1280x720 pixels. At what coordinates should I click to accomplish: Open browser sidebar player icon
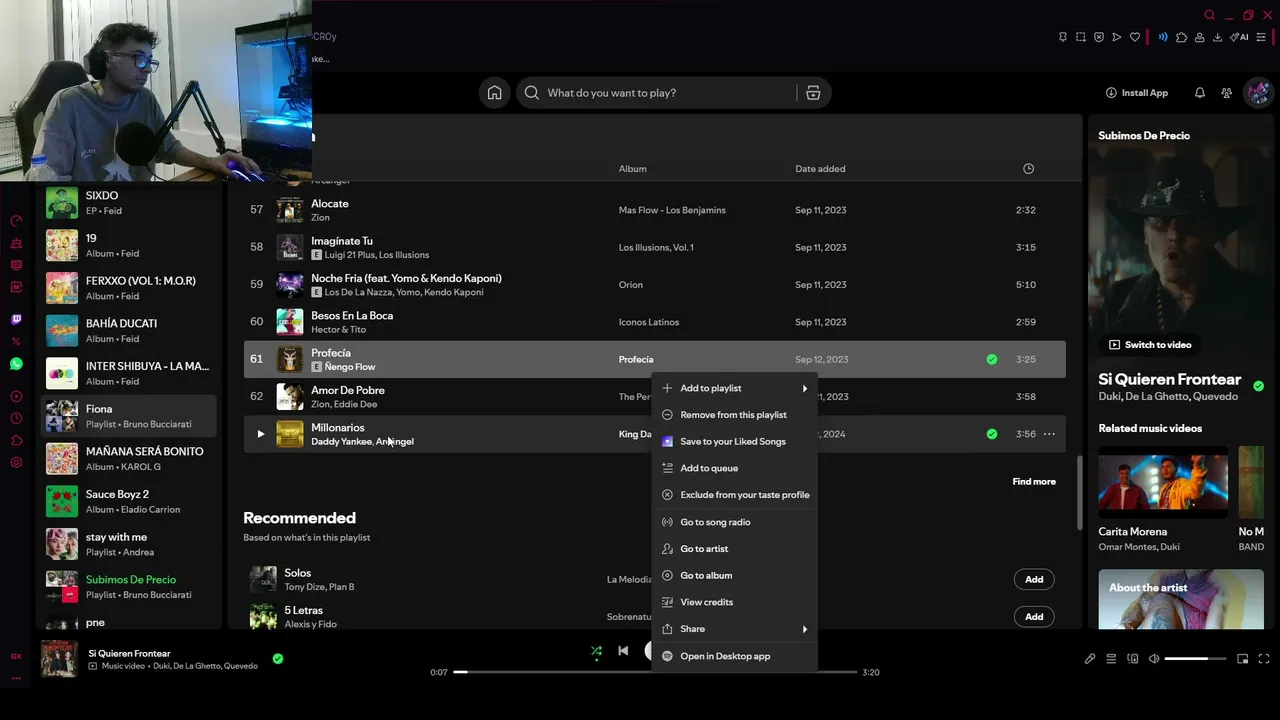16,397
